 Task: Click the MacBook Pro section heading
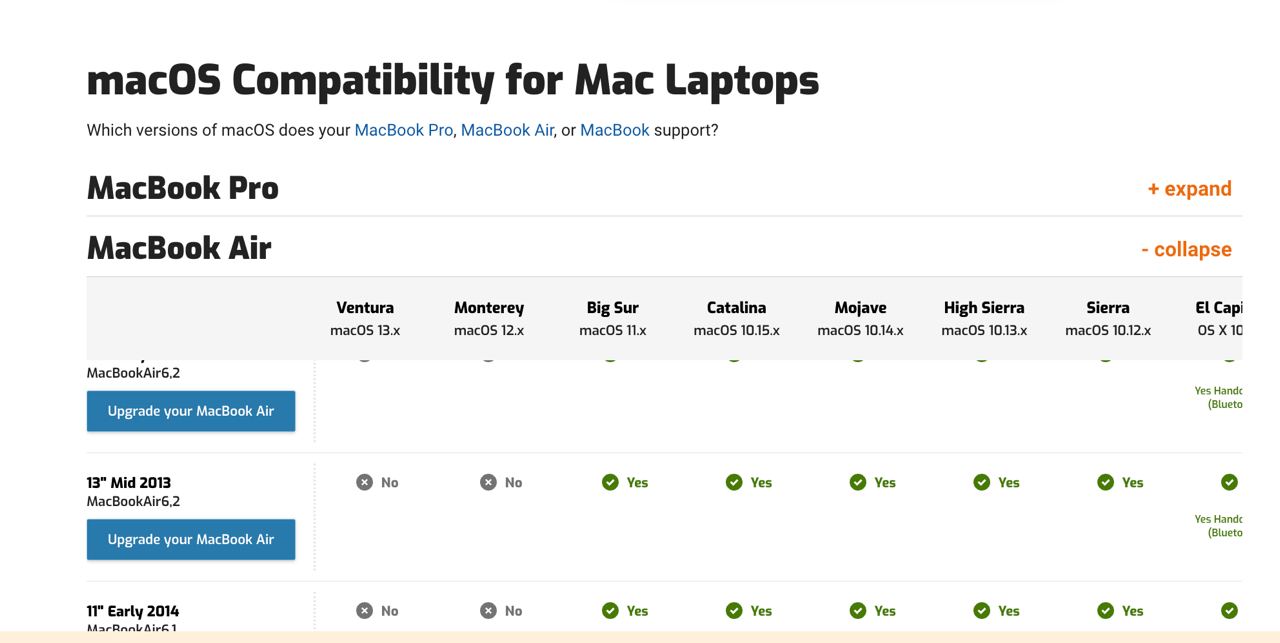(x=183, y=188)
